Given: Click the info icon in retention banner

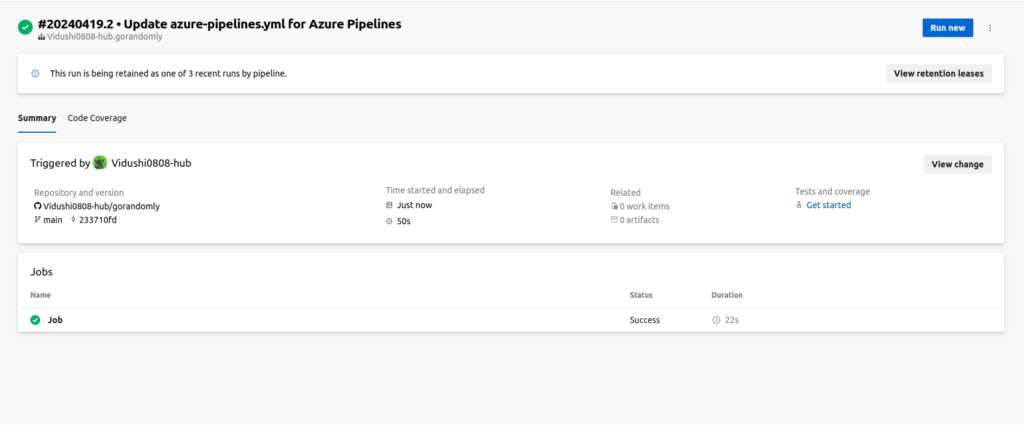Looking at the screenshot, I should click(36, 73).
